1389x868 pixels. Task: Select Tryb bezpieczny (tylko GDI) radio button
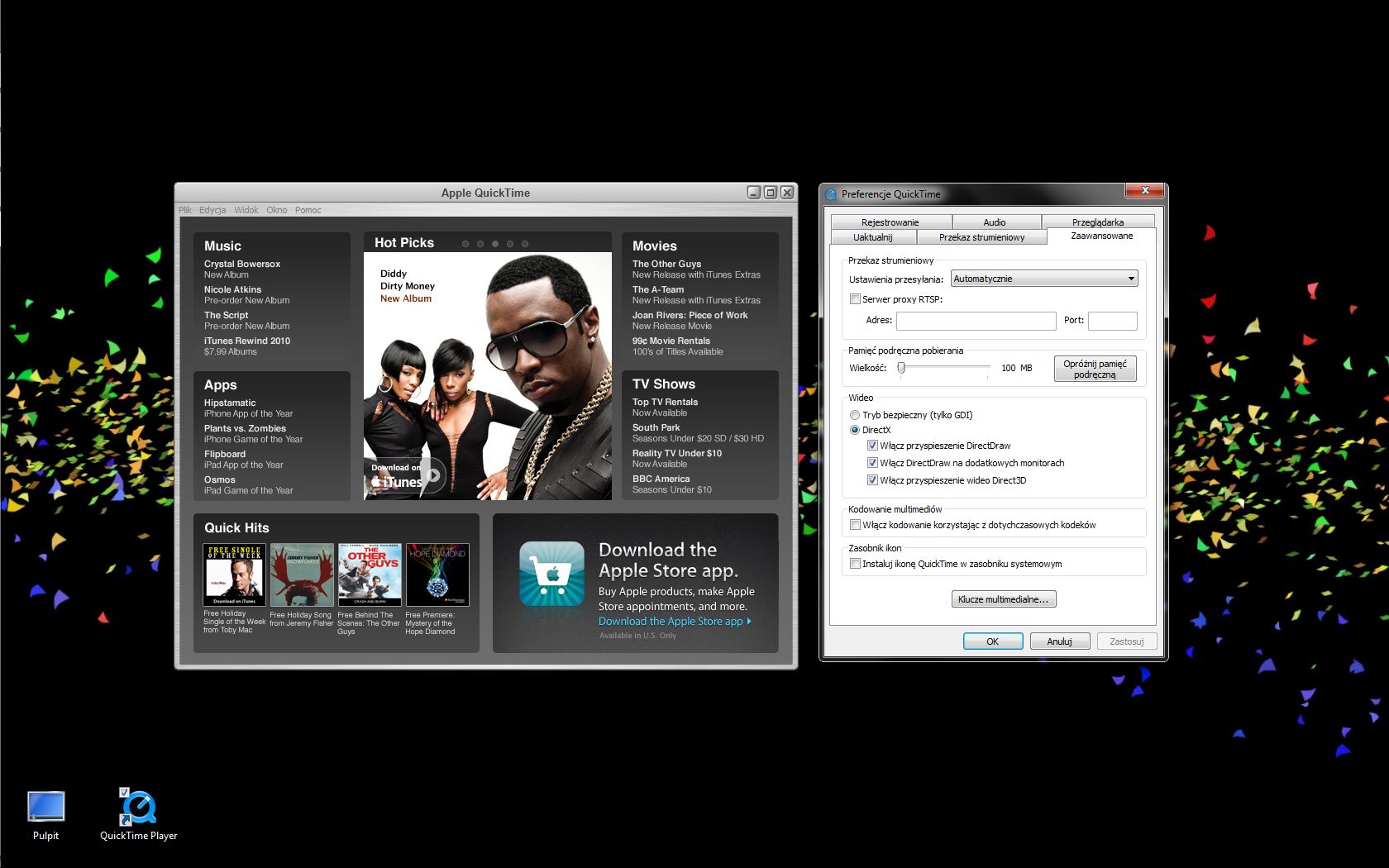[855, 415]
